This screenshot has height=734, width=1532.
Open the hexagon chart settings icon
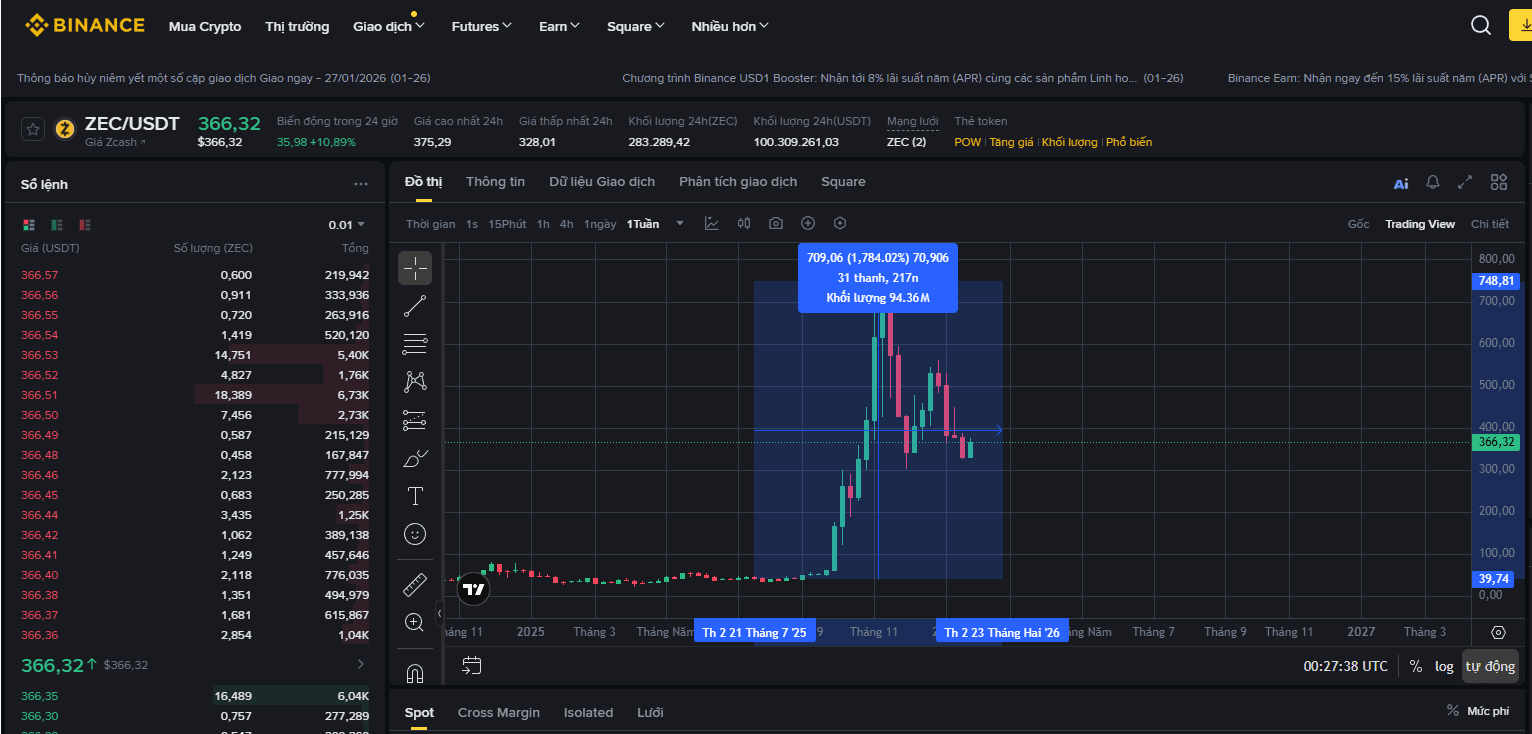point(840,224)
